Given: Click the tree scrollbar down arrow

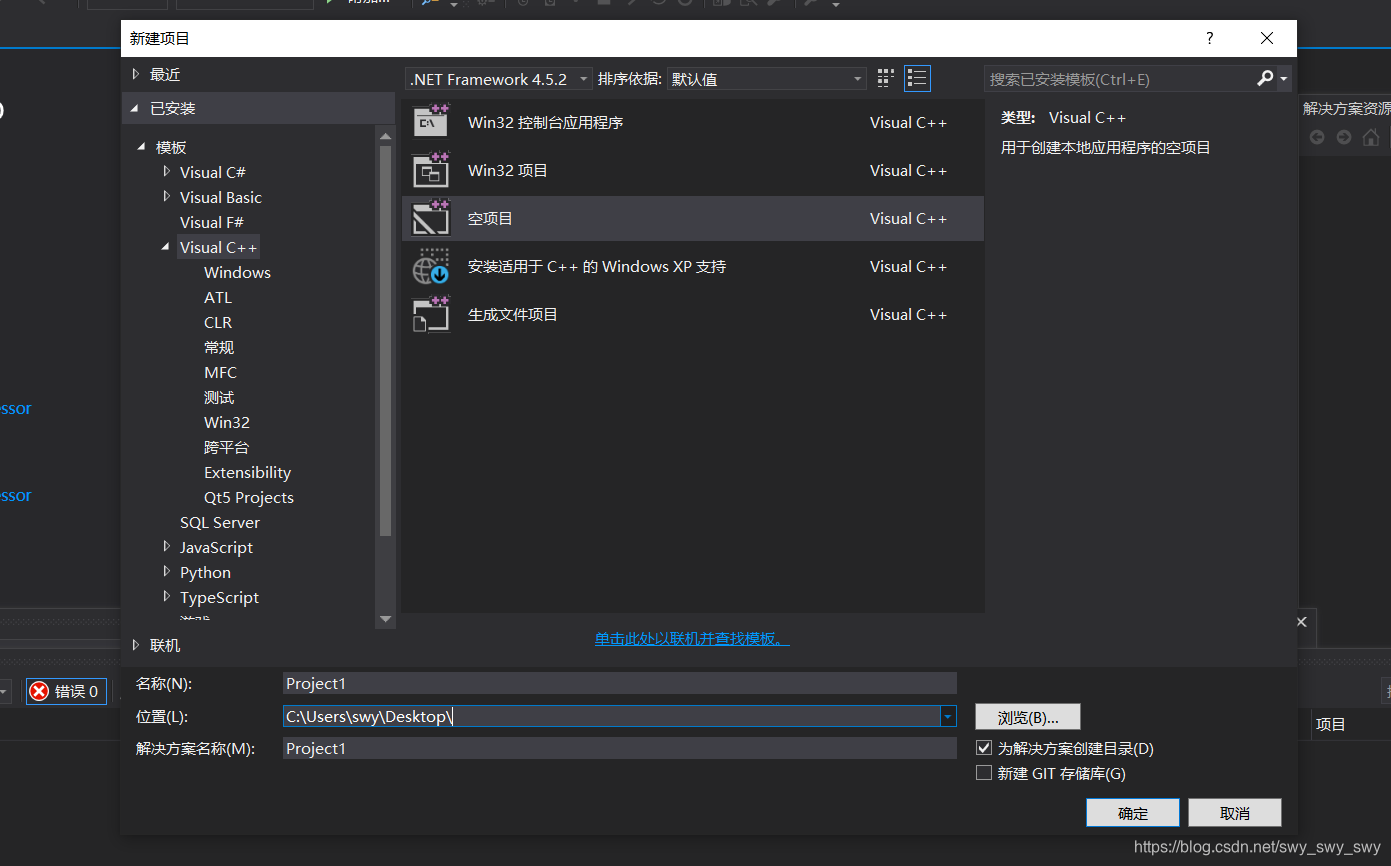Looking at the screenshot, I should [386, 619].
